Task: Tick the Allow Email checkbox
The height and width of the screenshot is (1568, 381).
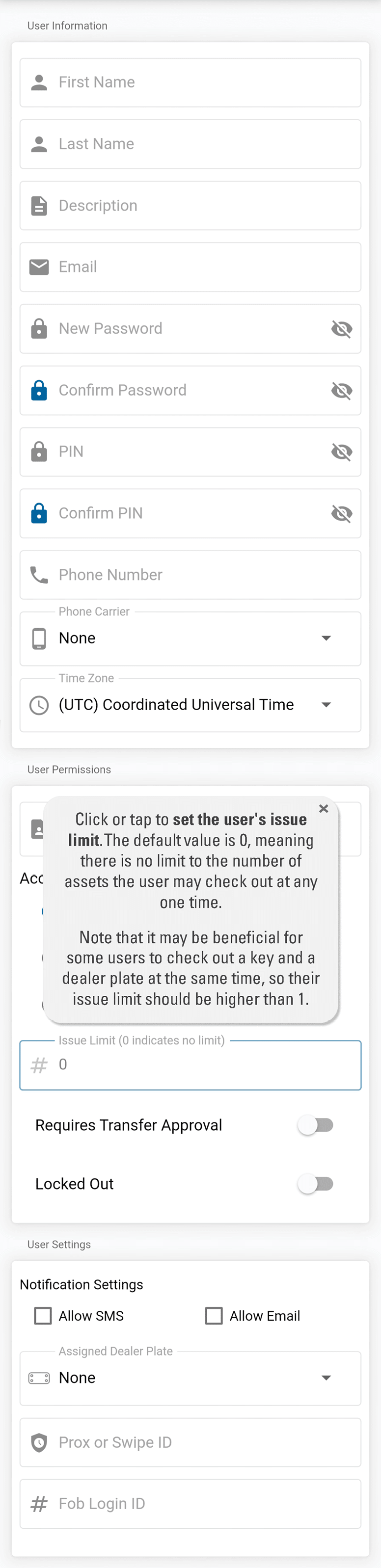Action: (214, 1315)
